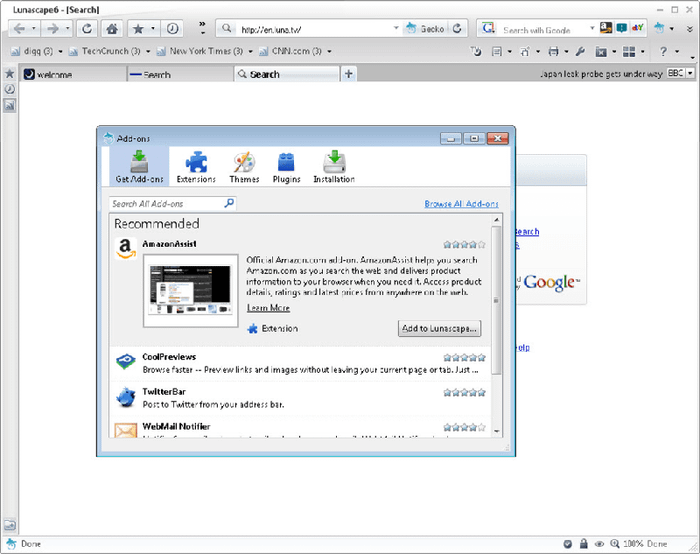The width and height of the screenshot is (700, 554).
Task: Click the add-ons list scroll up arrow
Action: pyautogui.click(x=496, y=220)
